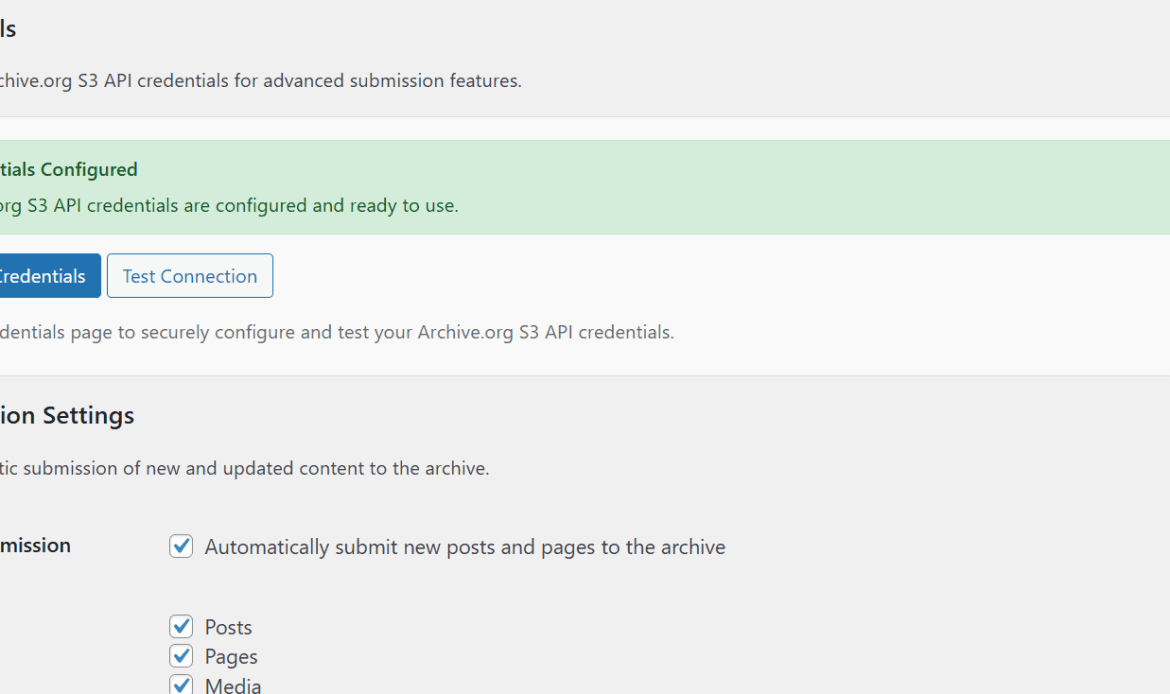This screenshot has height=694, width=1170.
Task: Click empty white panel space right of Test Connection
Action: (x=700, y=276)
